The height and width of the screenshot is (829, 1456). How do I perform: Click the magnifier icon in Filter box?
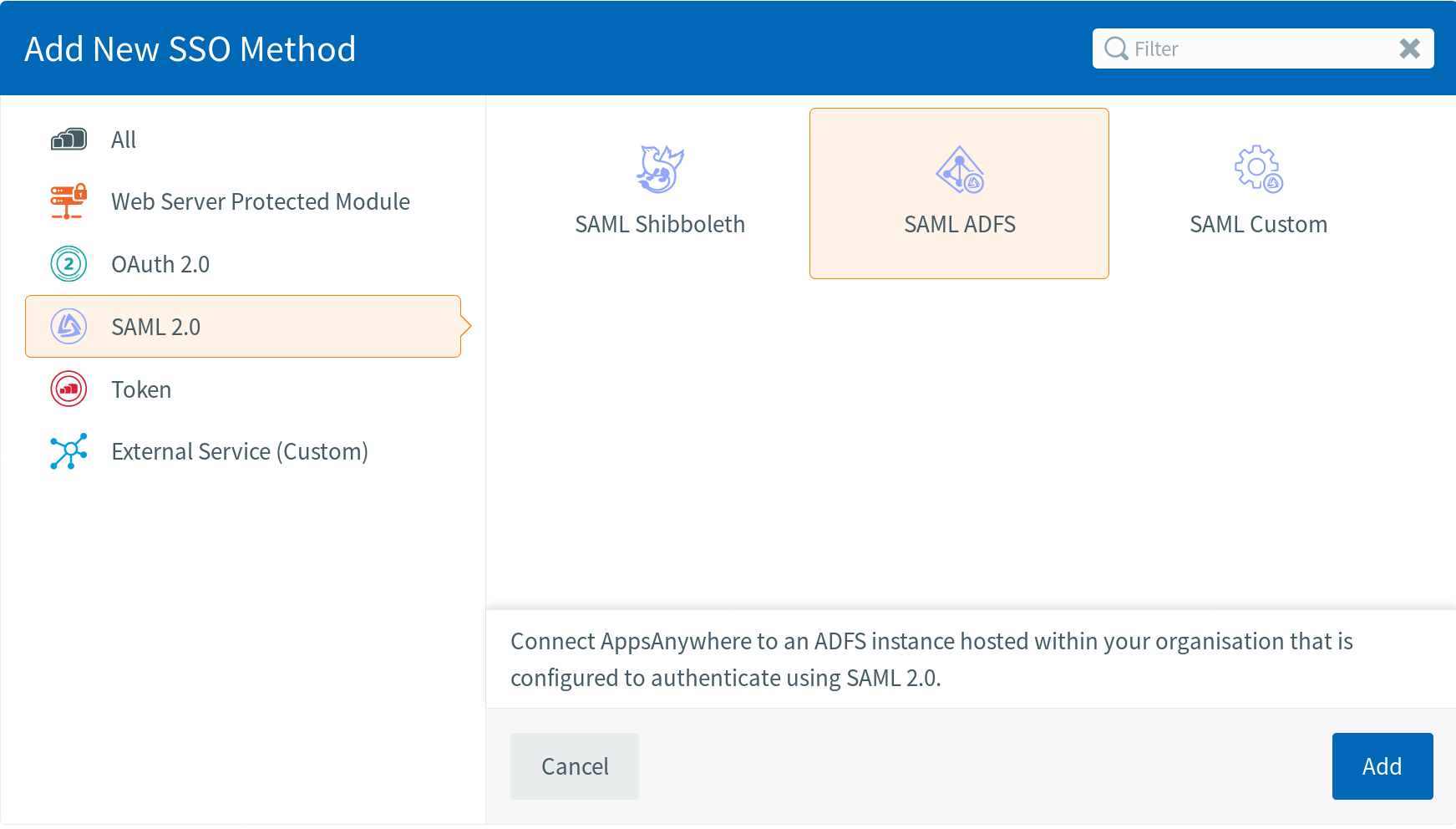(1116, 48)
